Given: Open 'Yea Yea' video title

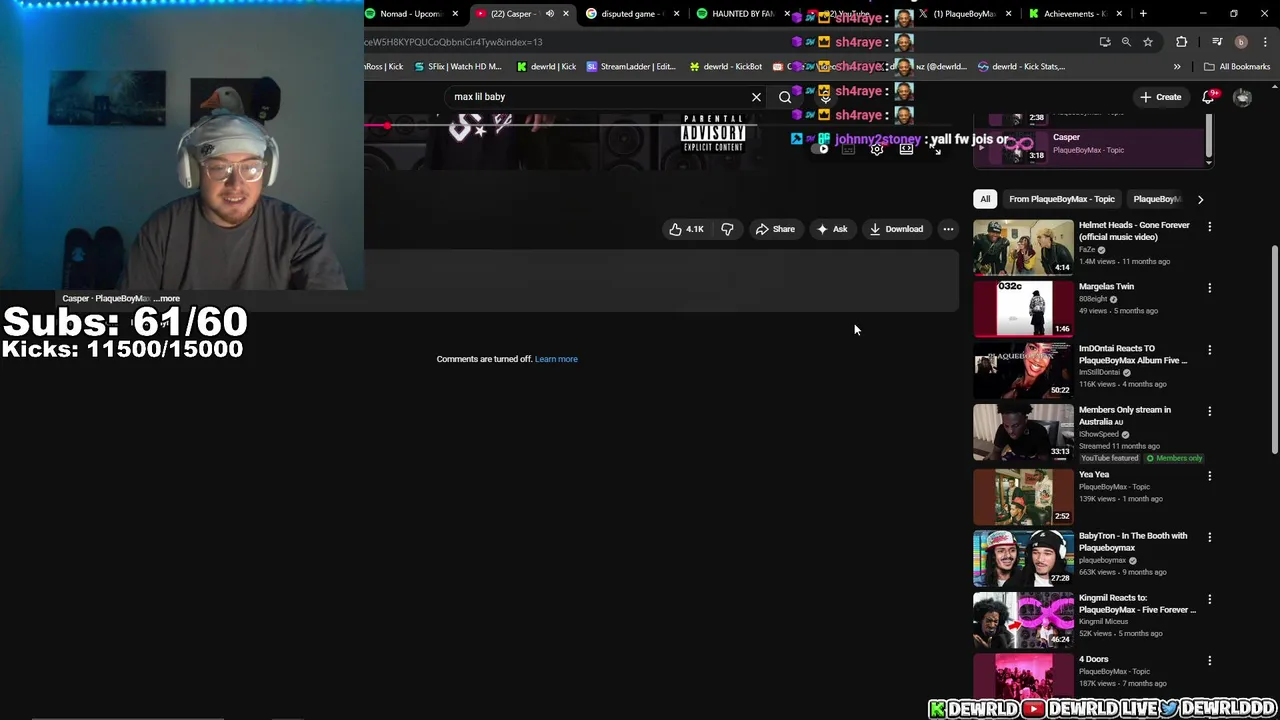Looking at the screenshot, I should pyautogui.click(x=1094, y=474).
